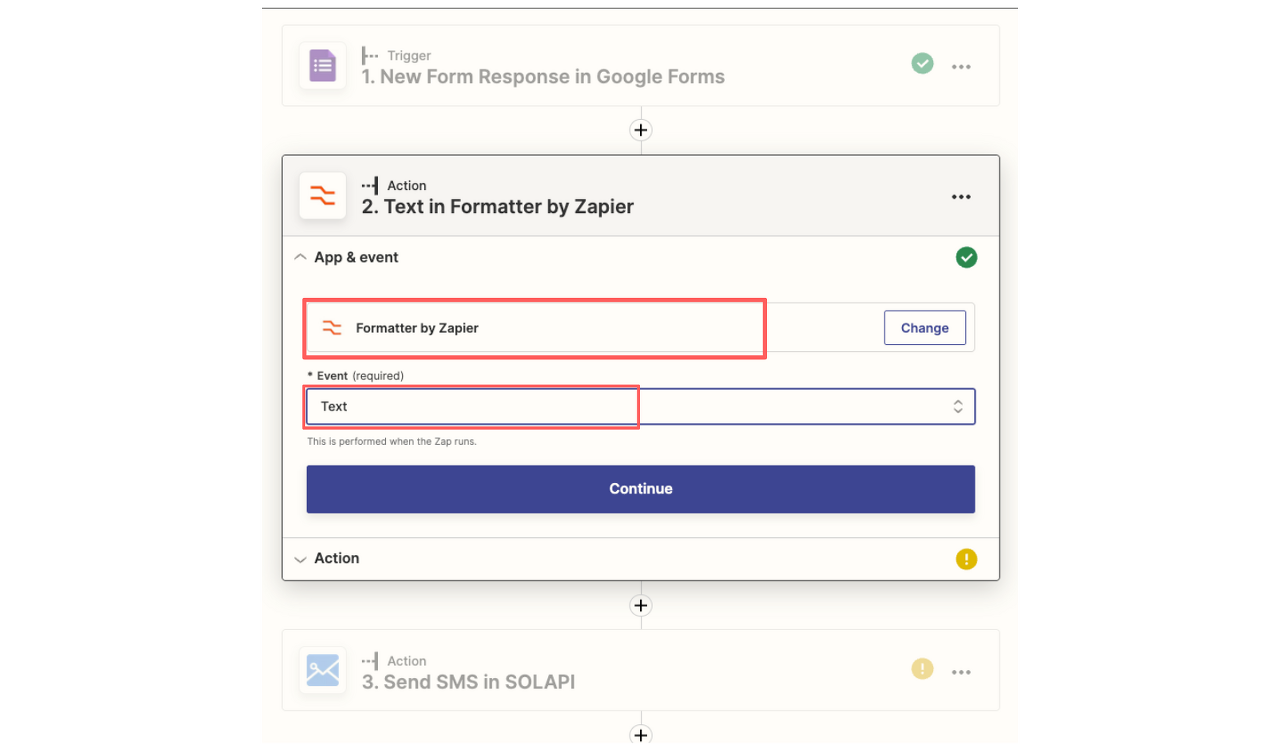The height and width of the screenshot is (749, 1280).
Task: Add a step below the Google Forms trigger
Action: [640, 130]
